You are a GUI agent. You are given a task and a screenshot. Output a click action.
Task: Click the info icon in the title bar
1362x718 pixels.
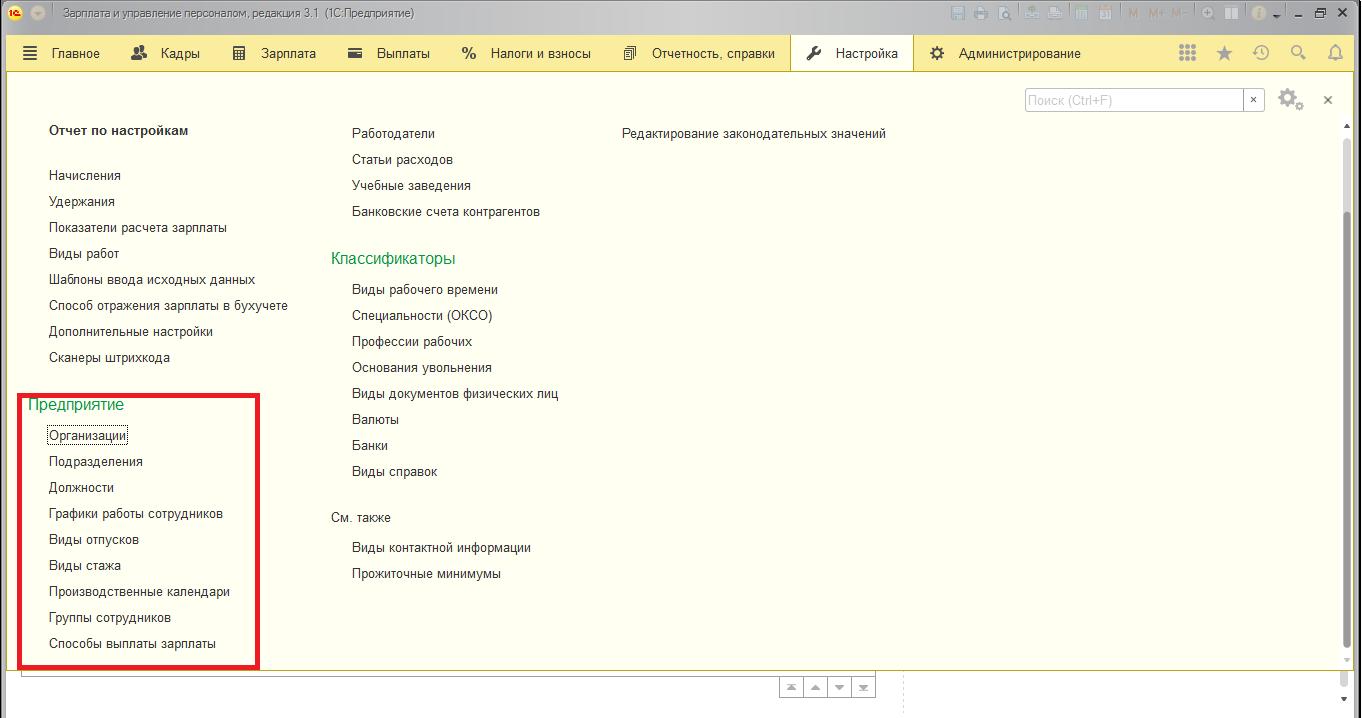(1258, 13)
